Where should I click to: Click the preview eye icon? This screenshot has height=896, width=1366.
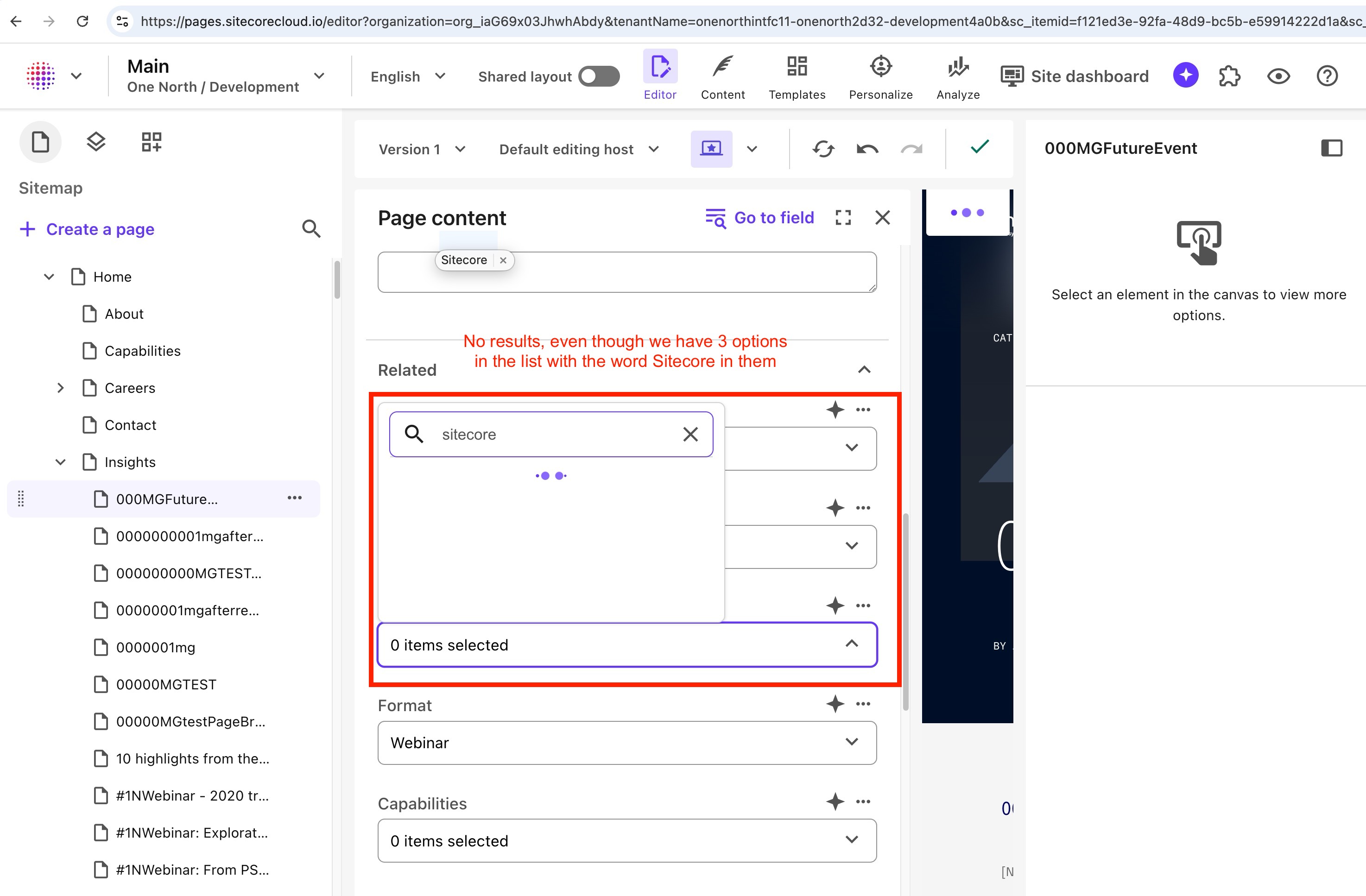1278,76
